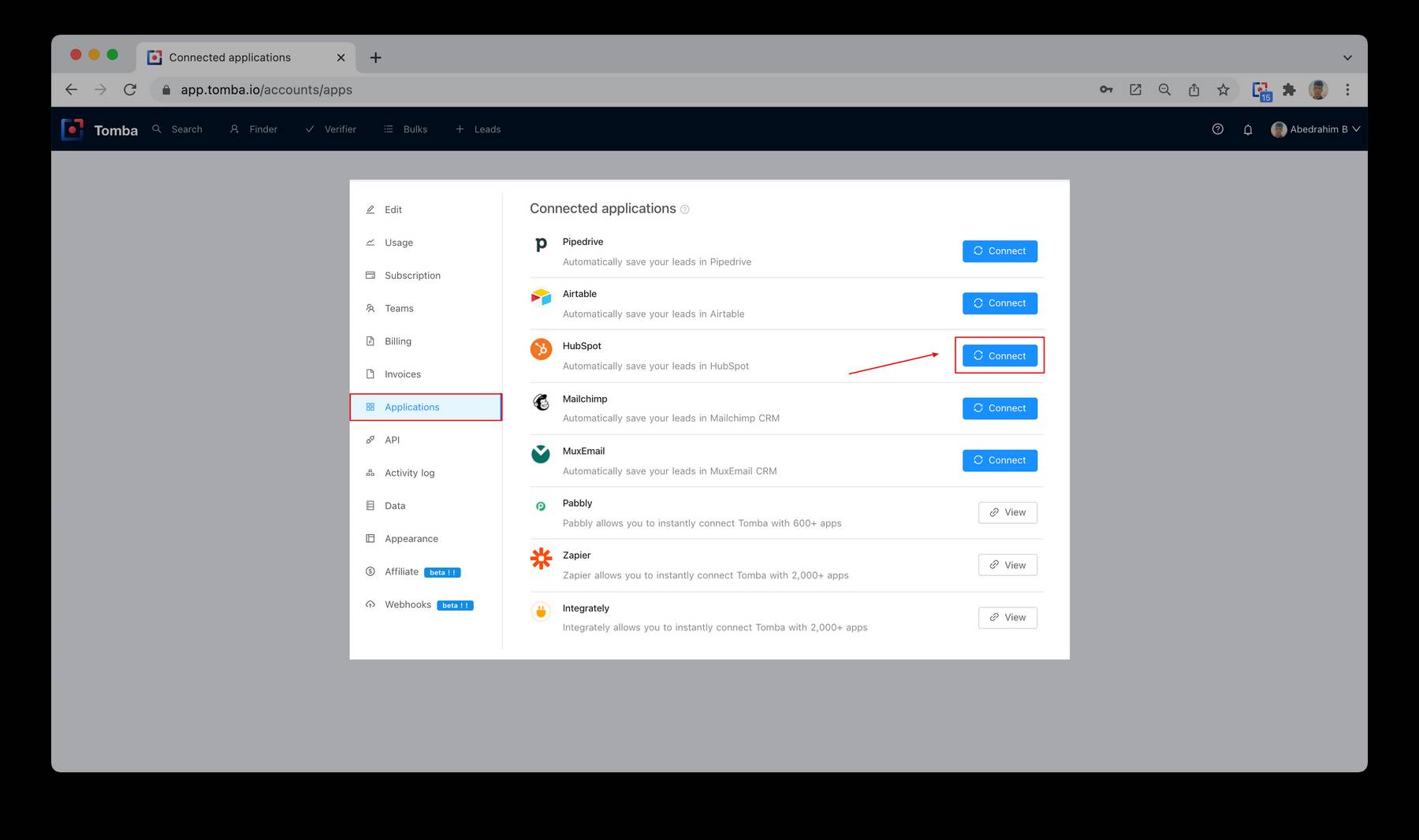Open the browser extensions puzzle icon
The image size is (1419, 840).
pyautogui.click(x=1289, y=90)
